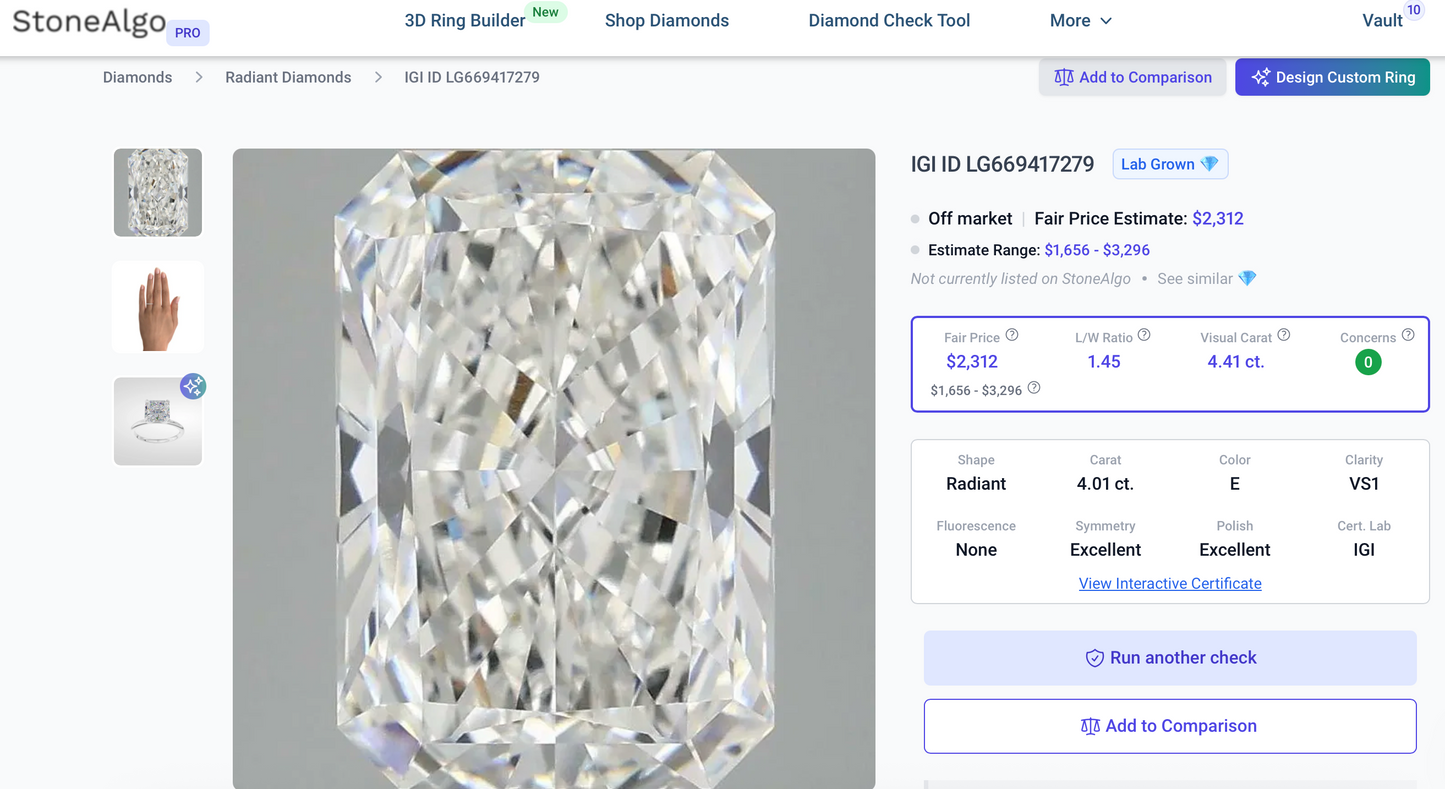Click the sparkle icon on the ring thumbnail
This screenshot has width=1445, height=789.
pyautogui.click(x=193, y=386)
